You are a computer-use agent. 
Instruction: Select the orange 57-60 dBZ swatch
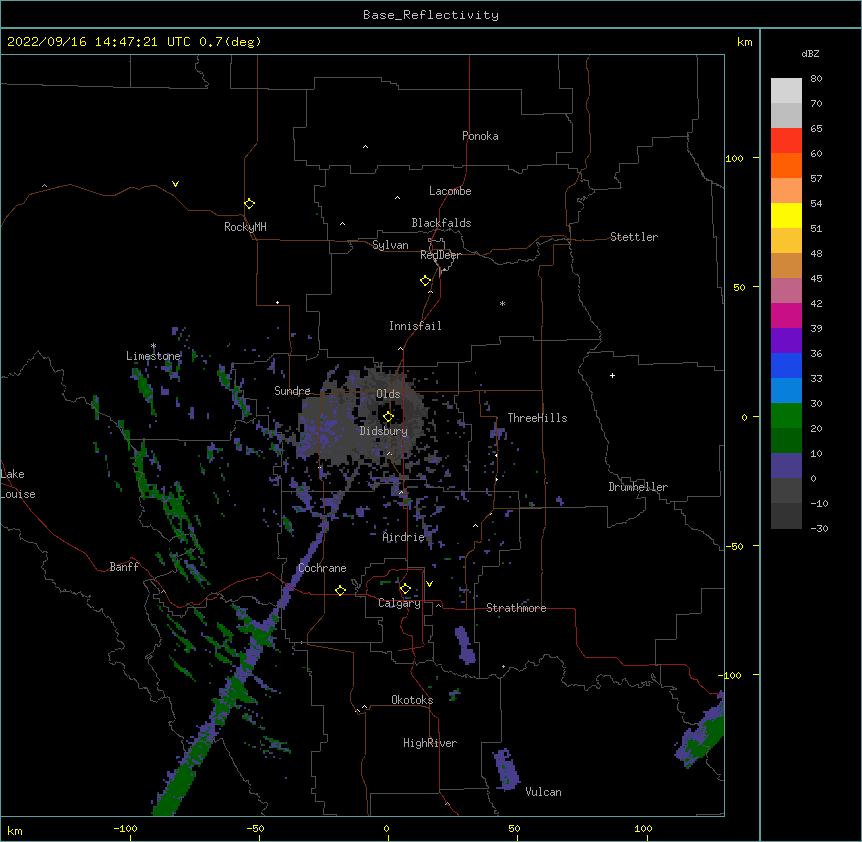coord(786,165)
